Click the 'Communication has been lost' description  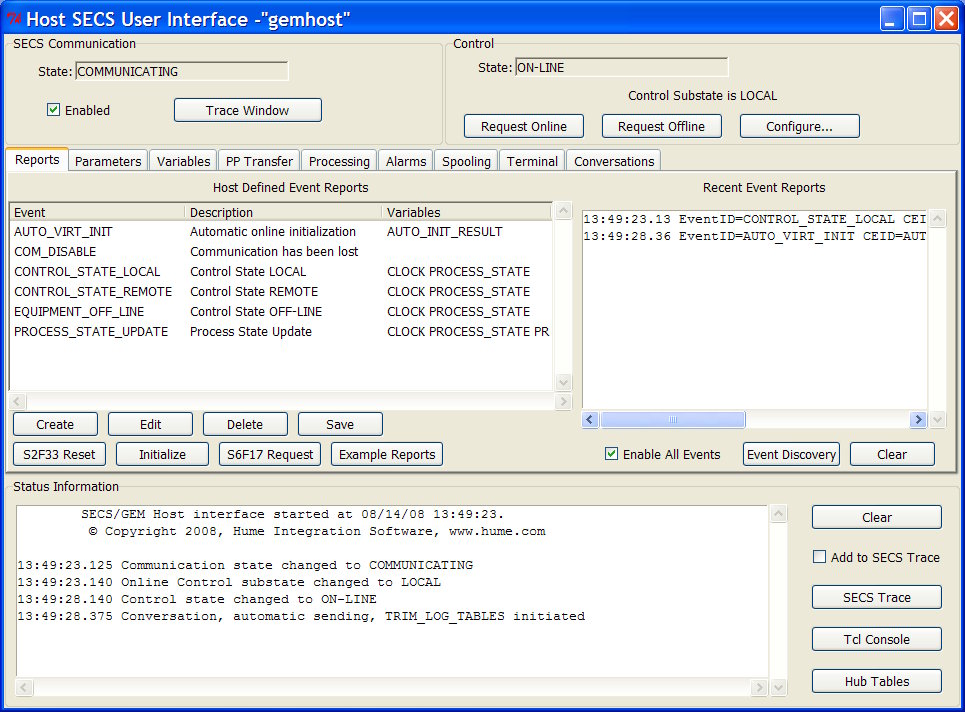274,251
